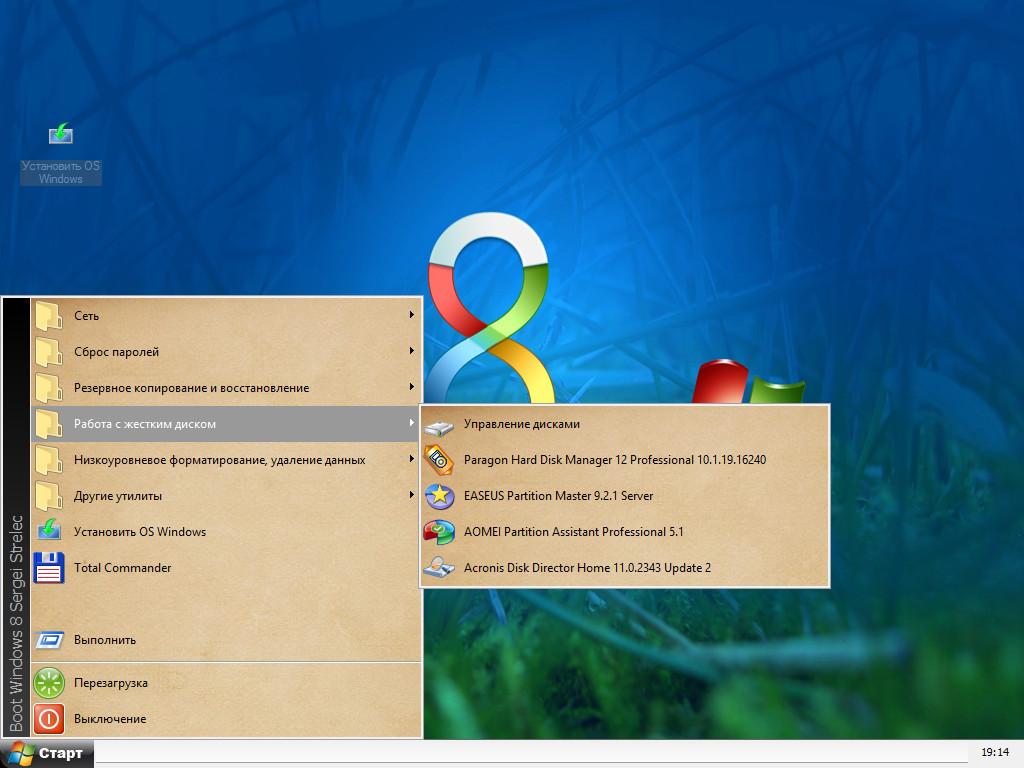Viewport: 1024px width, 768px height.
Task: Choose Установить OS Windows in Start menu
Action: point(140,532)
